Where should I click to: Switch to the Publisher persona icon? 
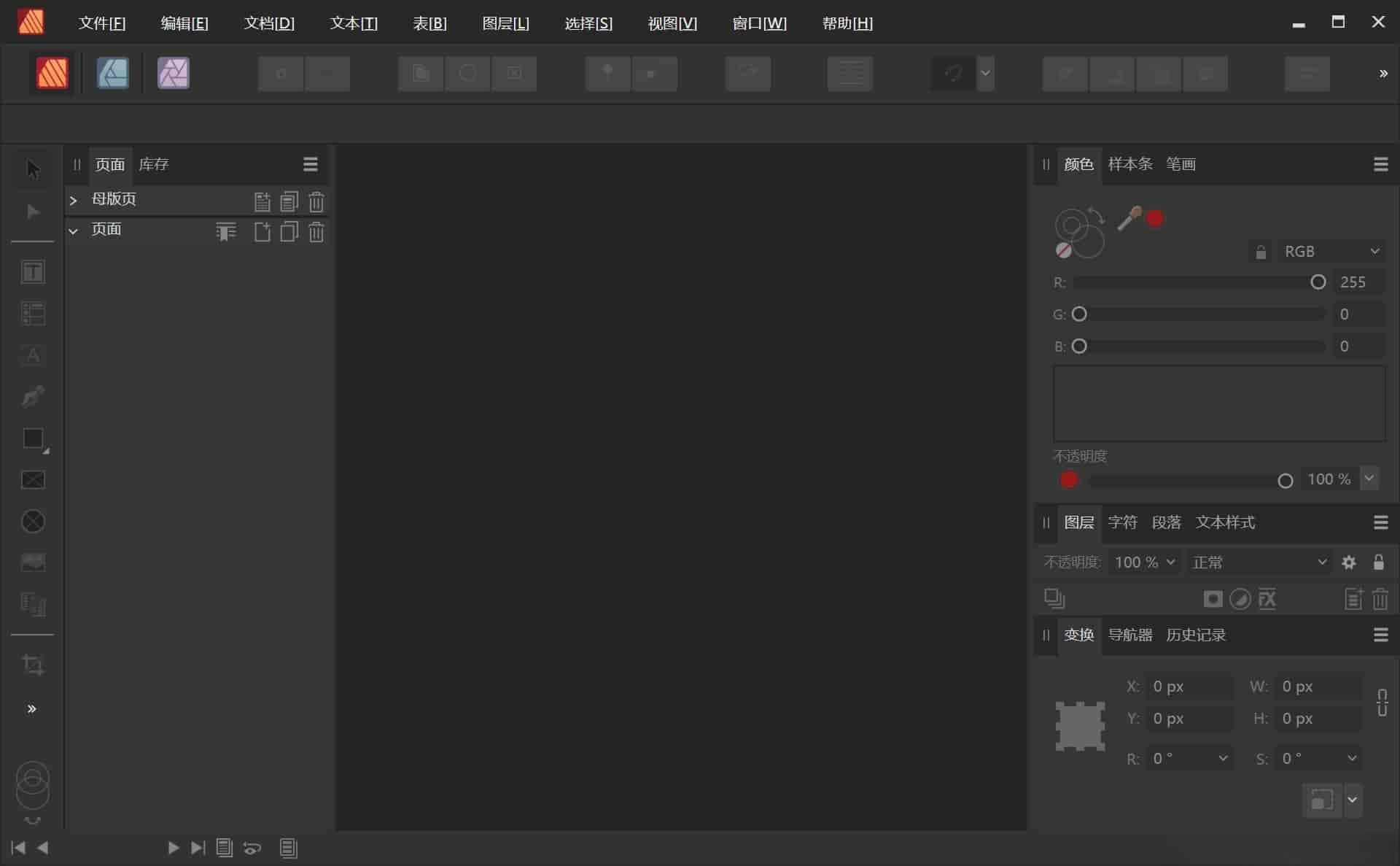pos(52,73)
